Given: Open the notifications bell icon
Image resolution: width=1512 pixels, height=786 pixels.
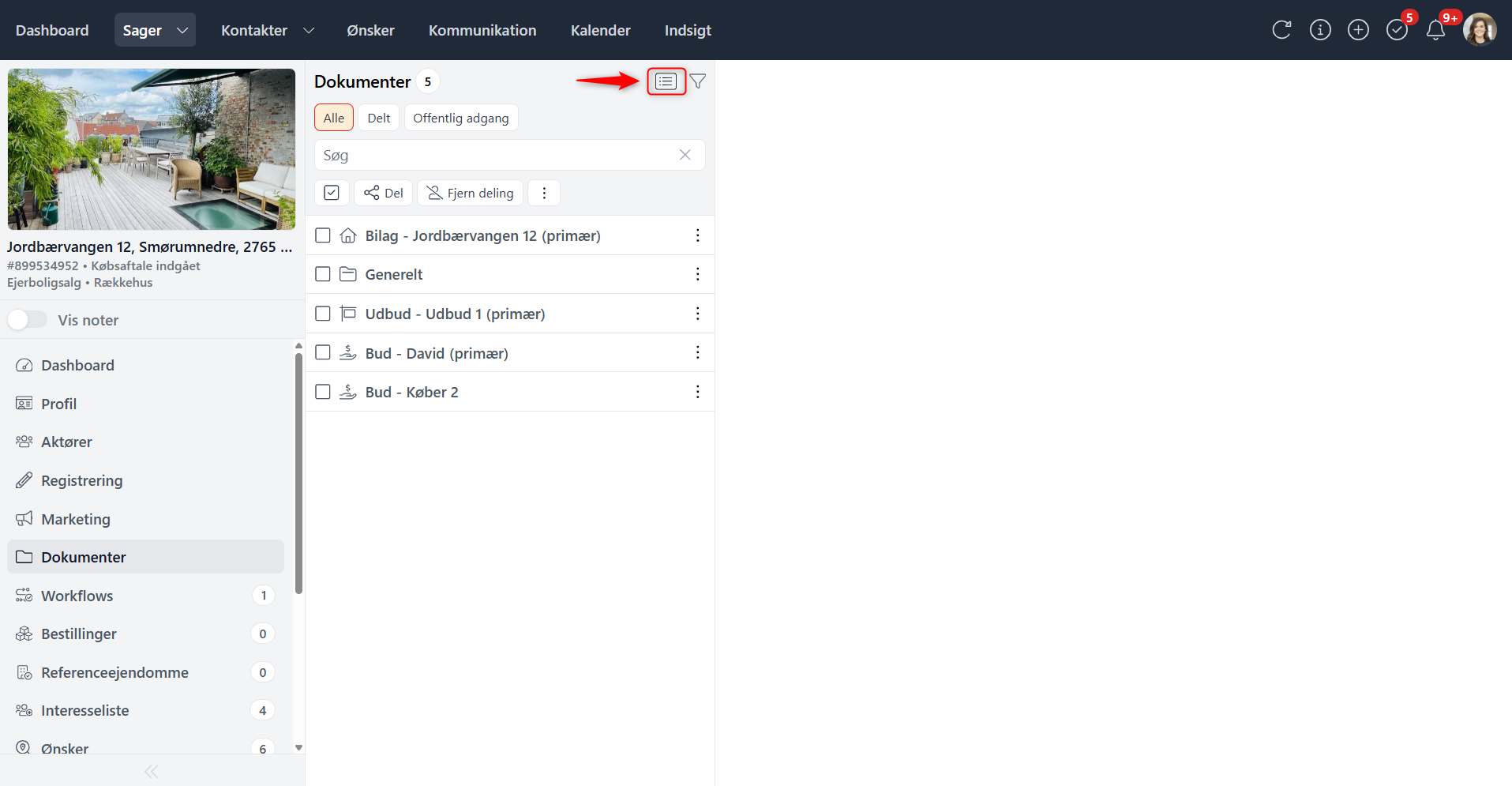Looking at the screenshot, I should [1435, 30].
